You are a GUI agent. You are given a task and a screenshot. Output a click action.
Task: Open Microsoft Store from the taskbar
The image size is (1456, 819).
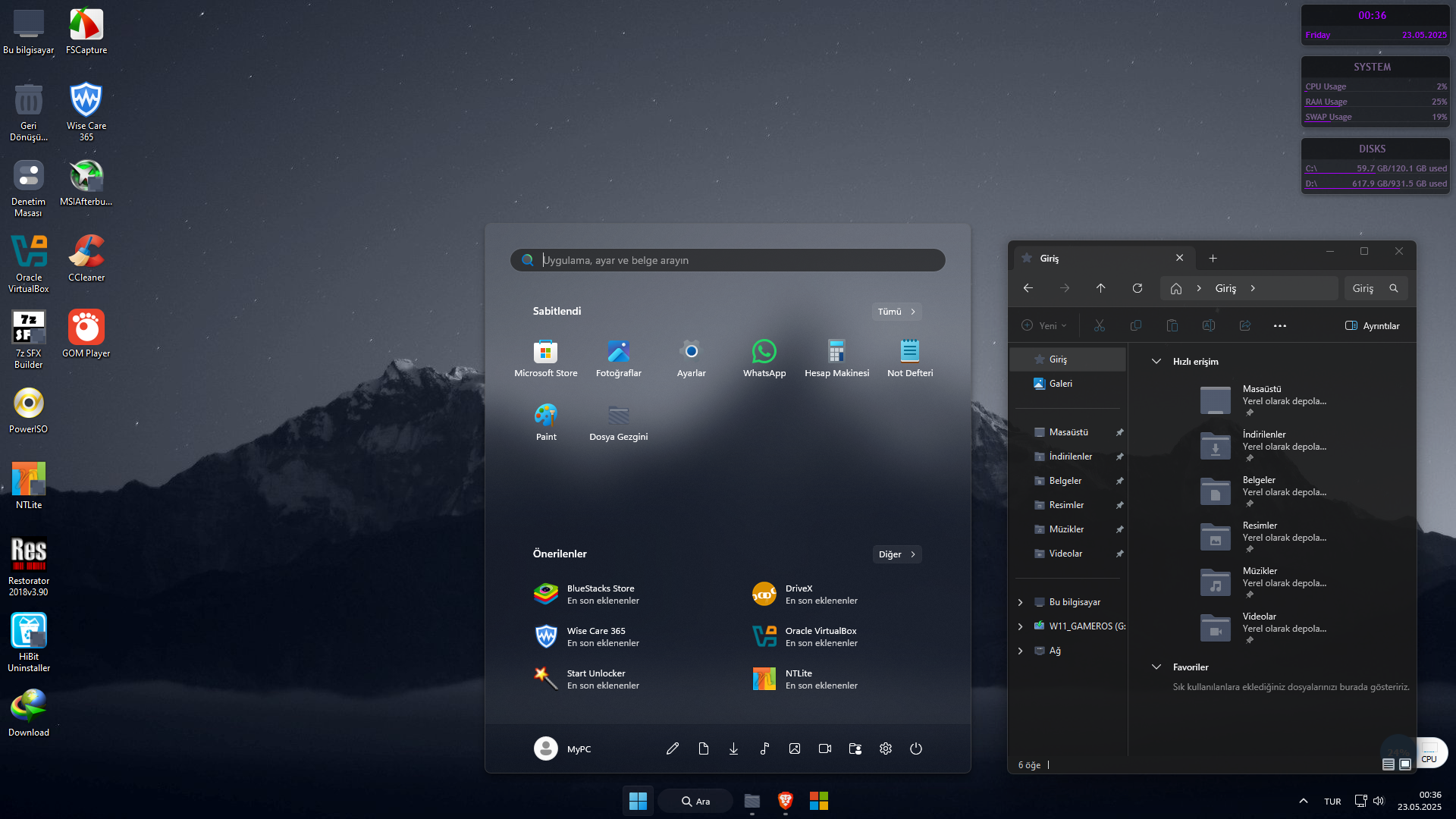pos(819,801)
